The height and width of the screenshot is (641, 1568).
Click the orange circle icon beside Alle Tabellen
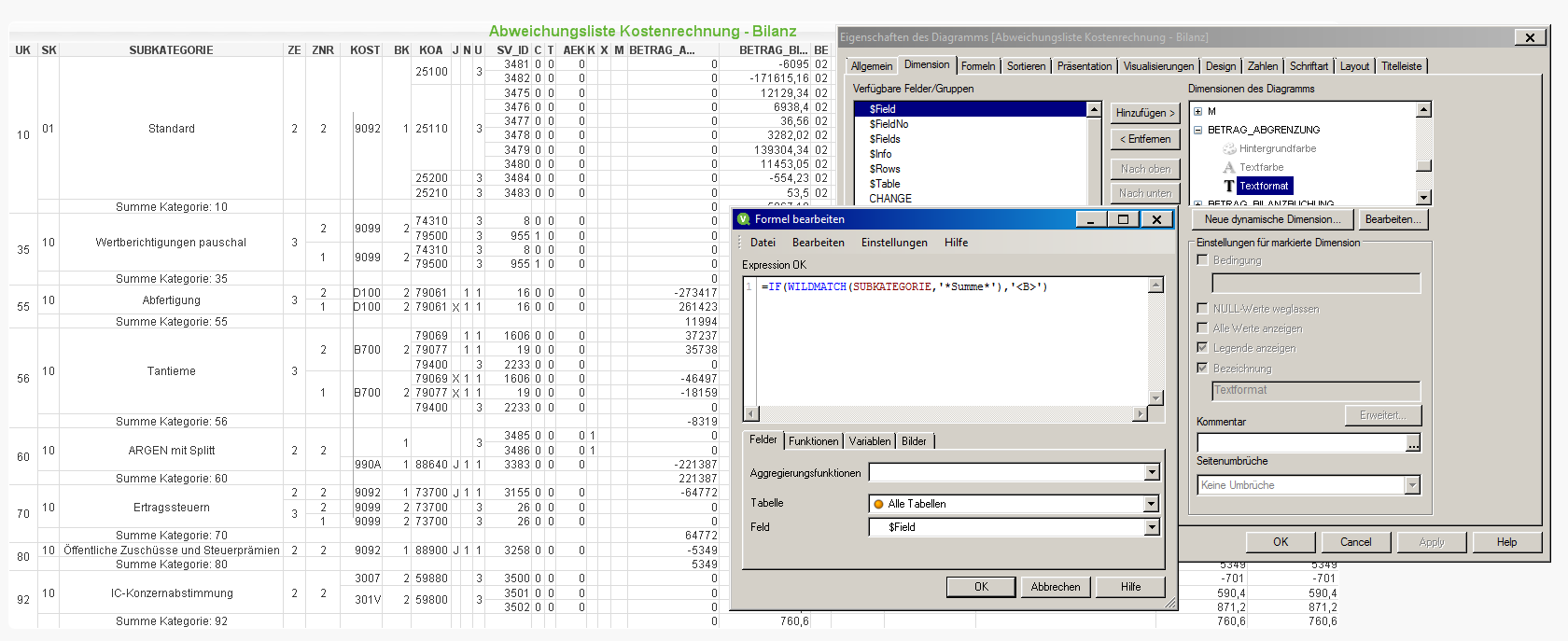coord(878,504)
